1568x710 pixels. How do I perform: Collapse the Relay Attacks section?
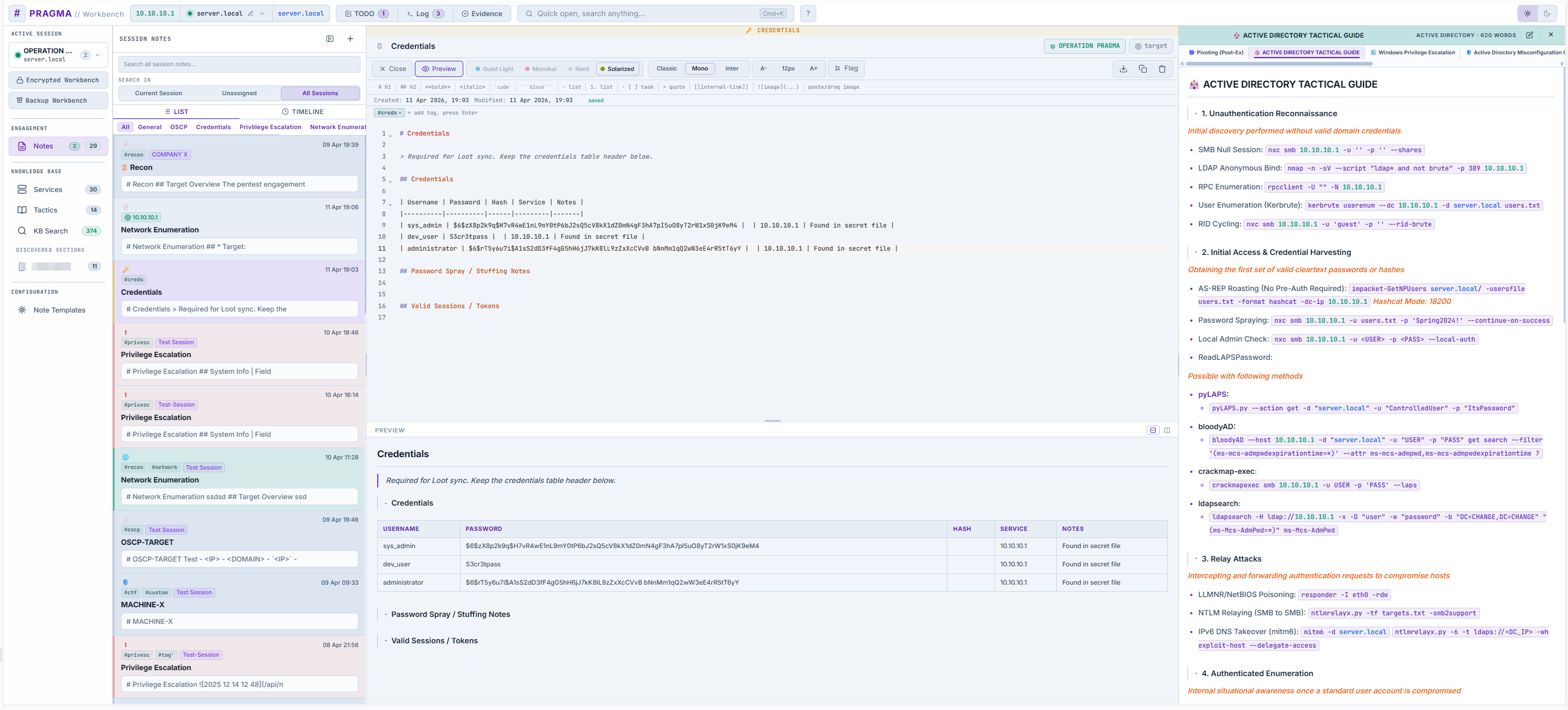coord(1196,559)
